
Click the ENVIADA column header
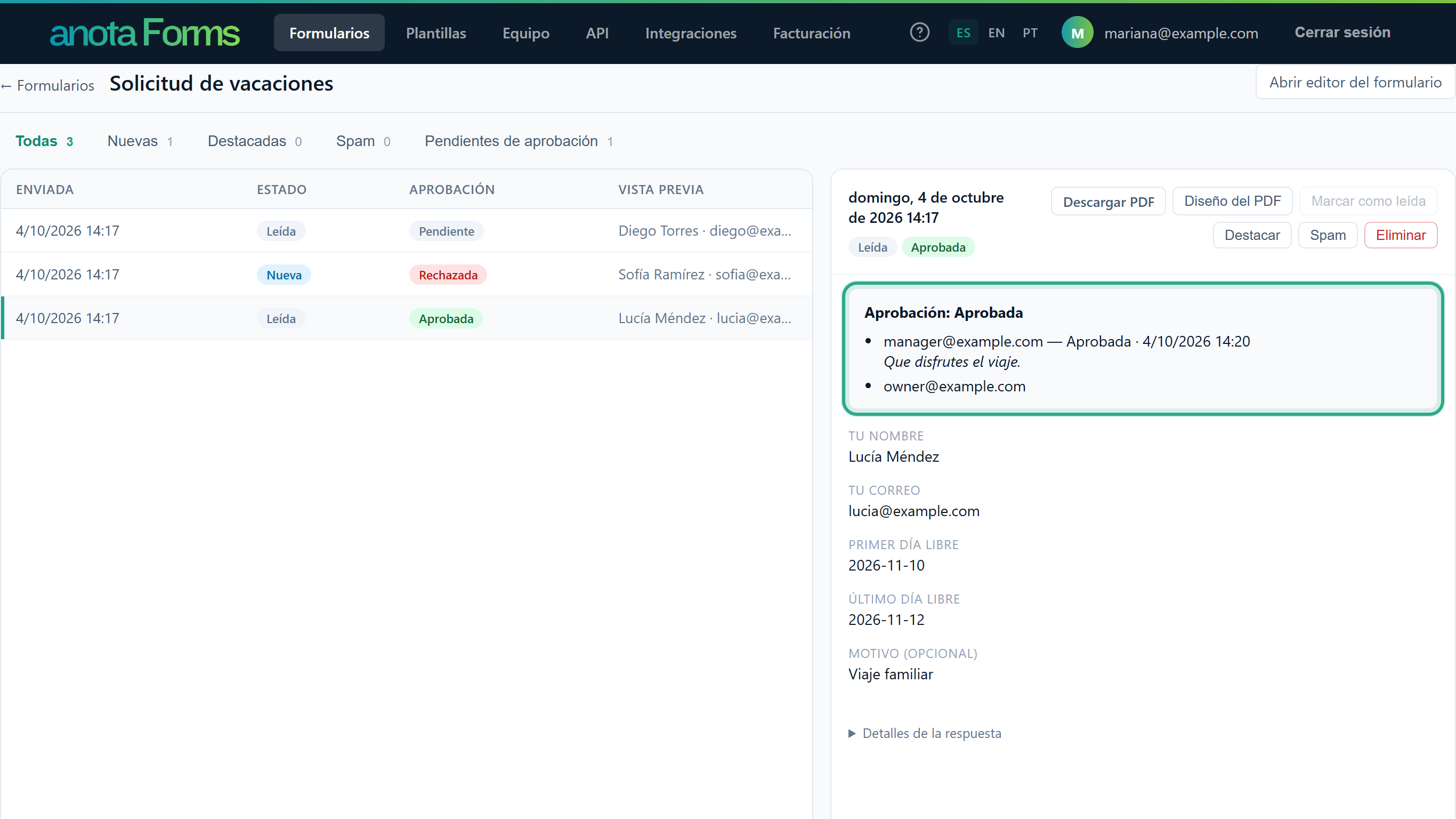(x=45, y=189)
